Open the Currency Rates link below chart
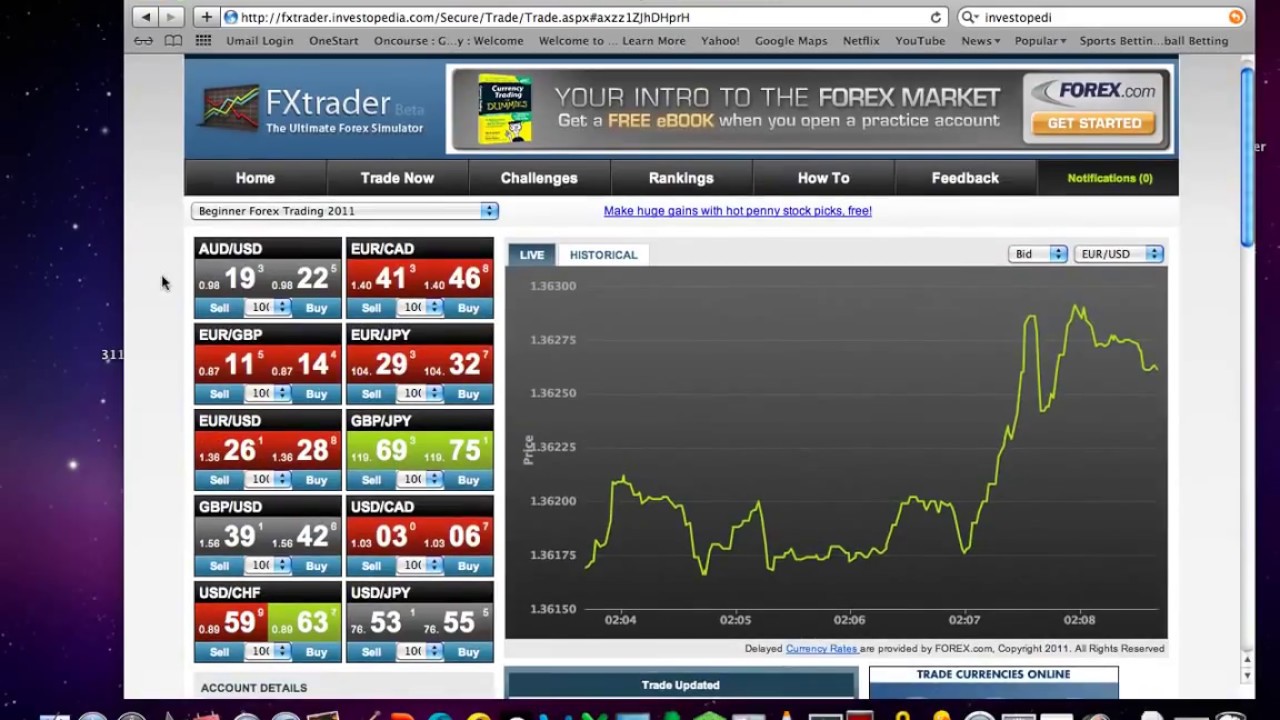Viewport: 1280px width, 720px height. point(821,648)
